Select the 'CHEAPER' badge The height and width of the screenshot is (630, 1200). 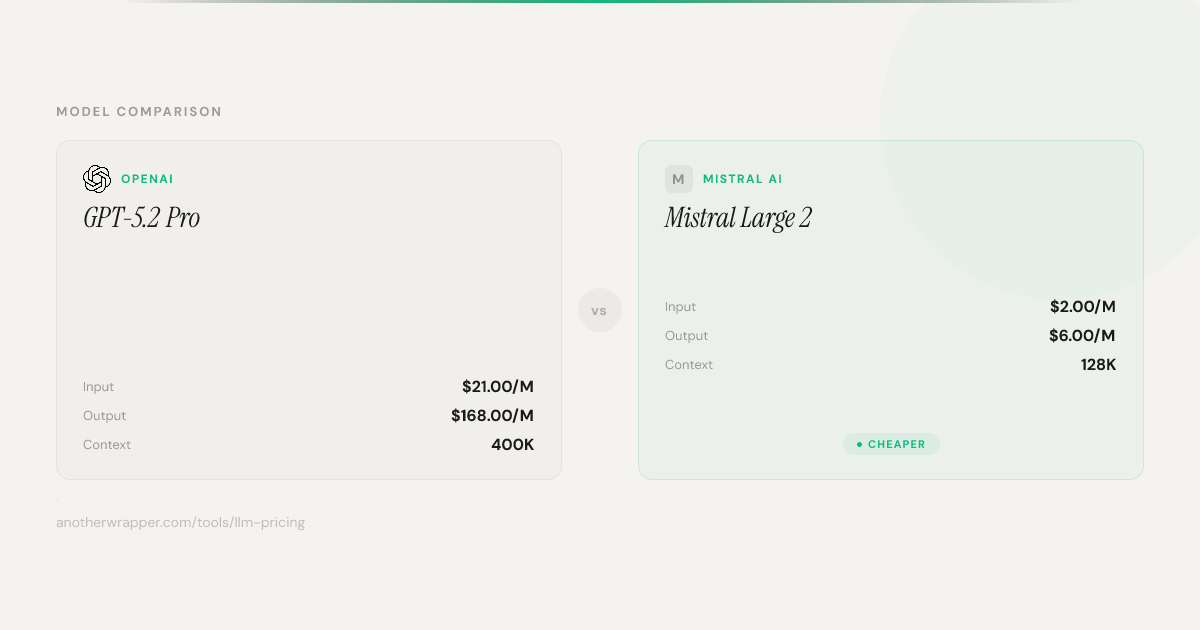click(x=891, y=444)
